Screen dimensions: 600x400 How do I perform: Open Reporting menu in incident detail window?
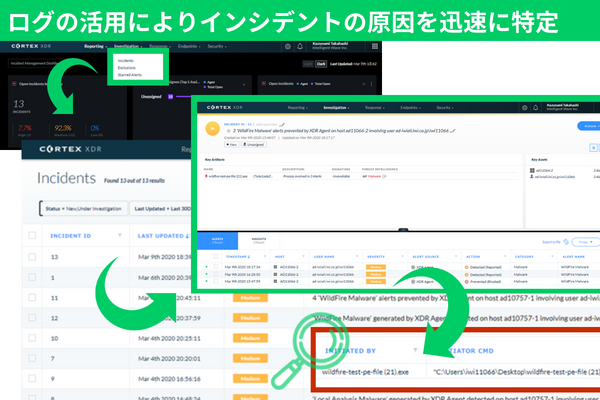(x=298, y=108)
